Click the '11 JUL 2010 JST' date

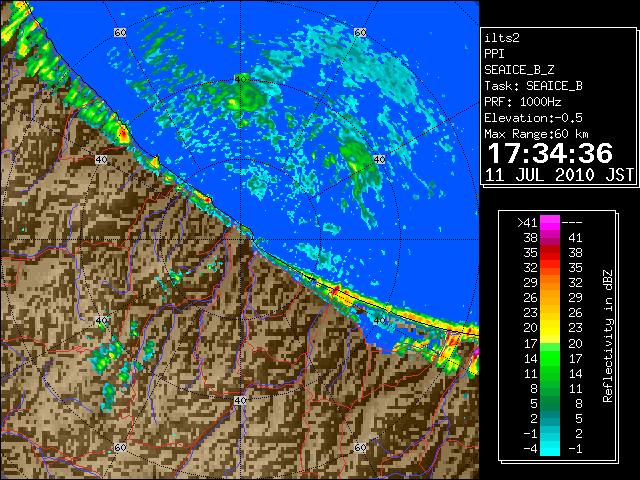pyautogui.click(x=559, y=175)
